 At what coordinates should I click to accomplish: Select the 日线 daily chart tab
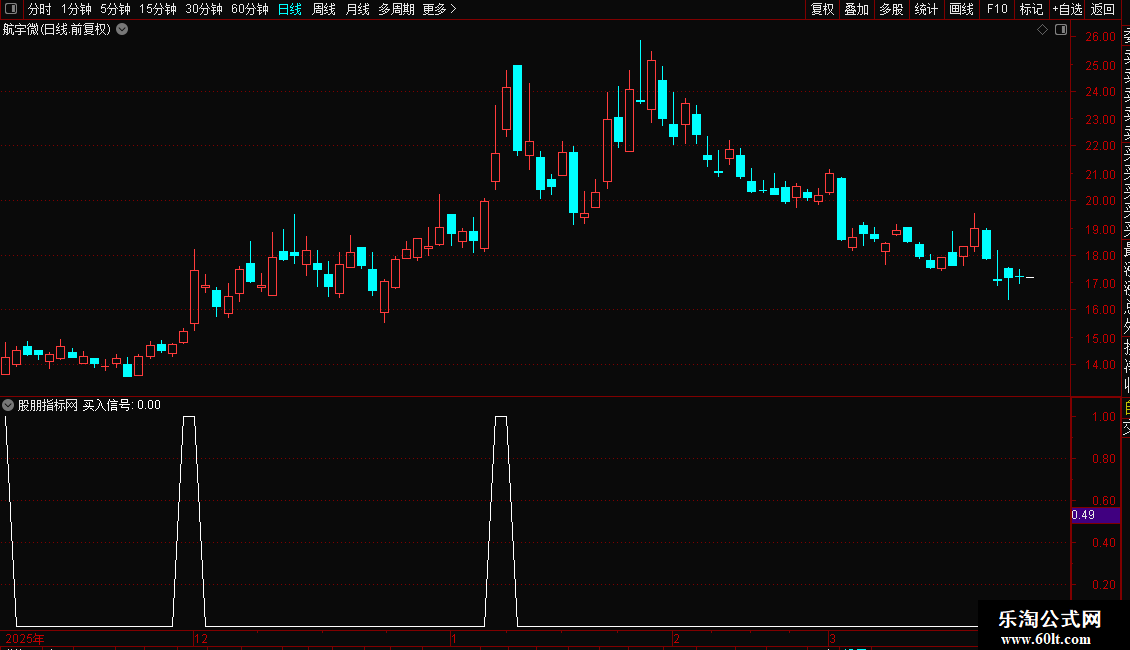[x=290, y=9]
